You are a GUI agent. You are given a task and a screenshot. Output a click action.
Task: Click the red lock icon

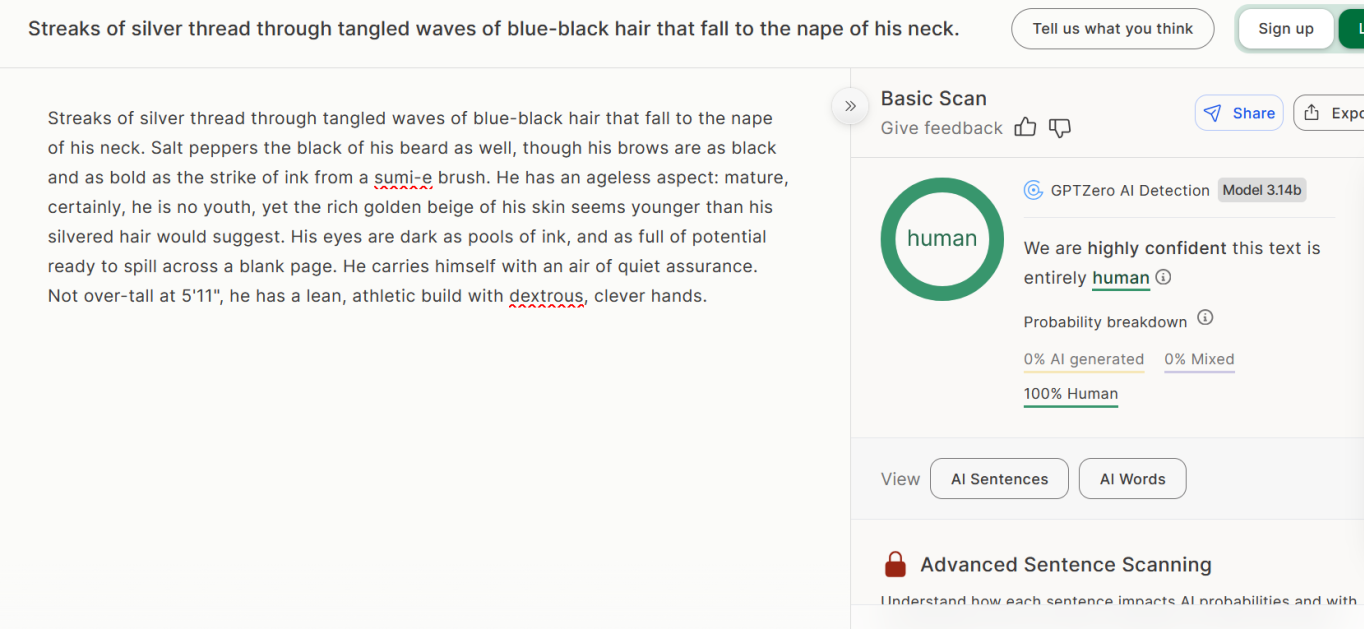click(x=895, y=564)
